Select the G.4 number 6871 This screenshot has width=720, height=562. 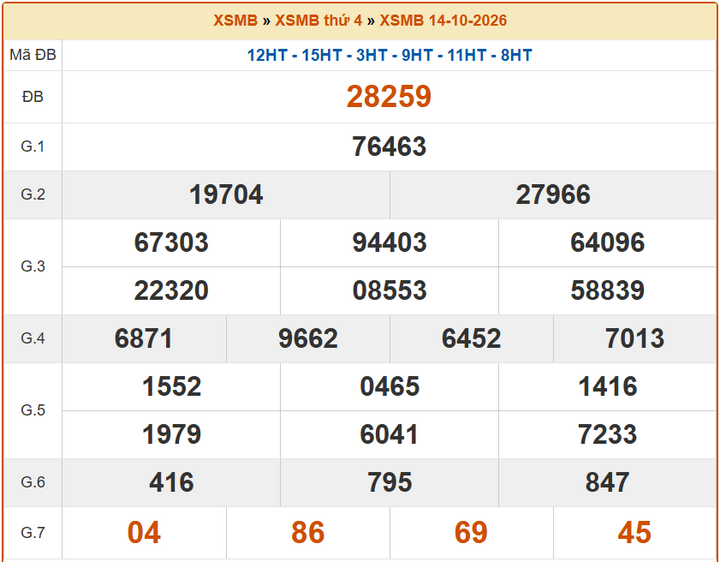click(144, 339)
